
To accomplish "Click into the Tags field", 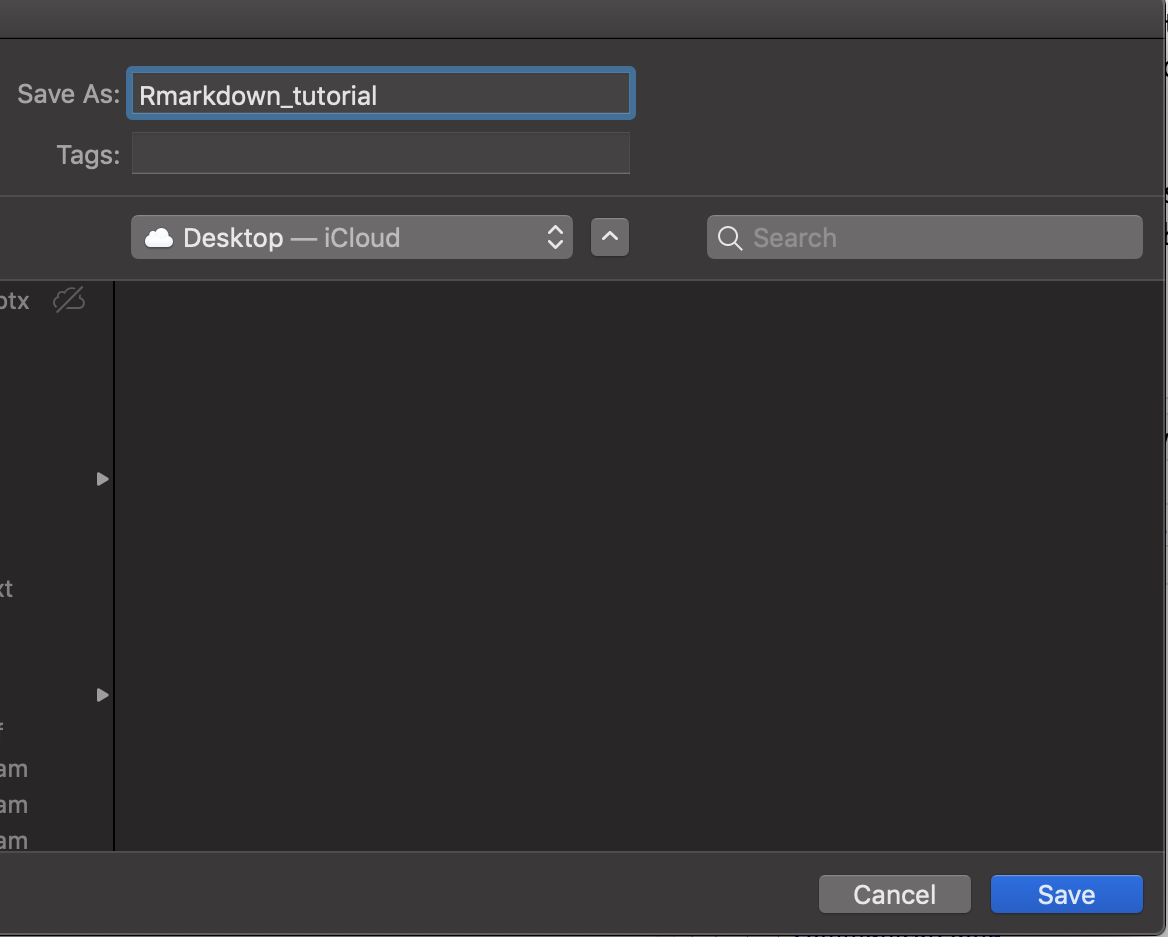I will [x=380, y=154].
